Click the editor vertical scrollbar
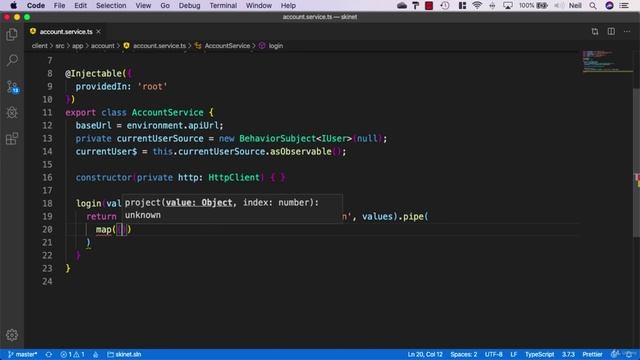The width and height of the screenshot is (640, 360). pos(636,162)
